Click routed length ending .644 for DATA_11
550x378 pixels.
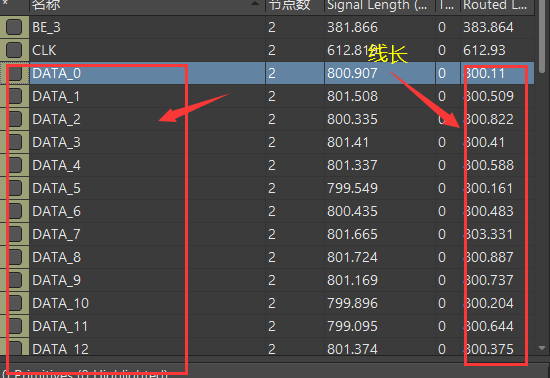click(x=488, y=326)
